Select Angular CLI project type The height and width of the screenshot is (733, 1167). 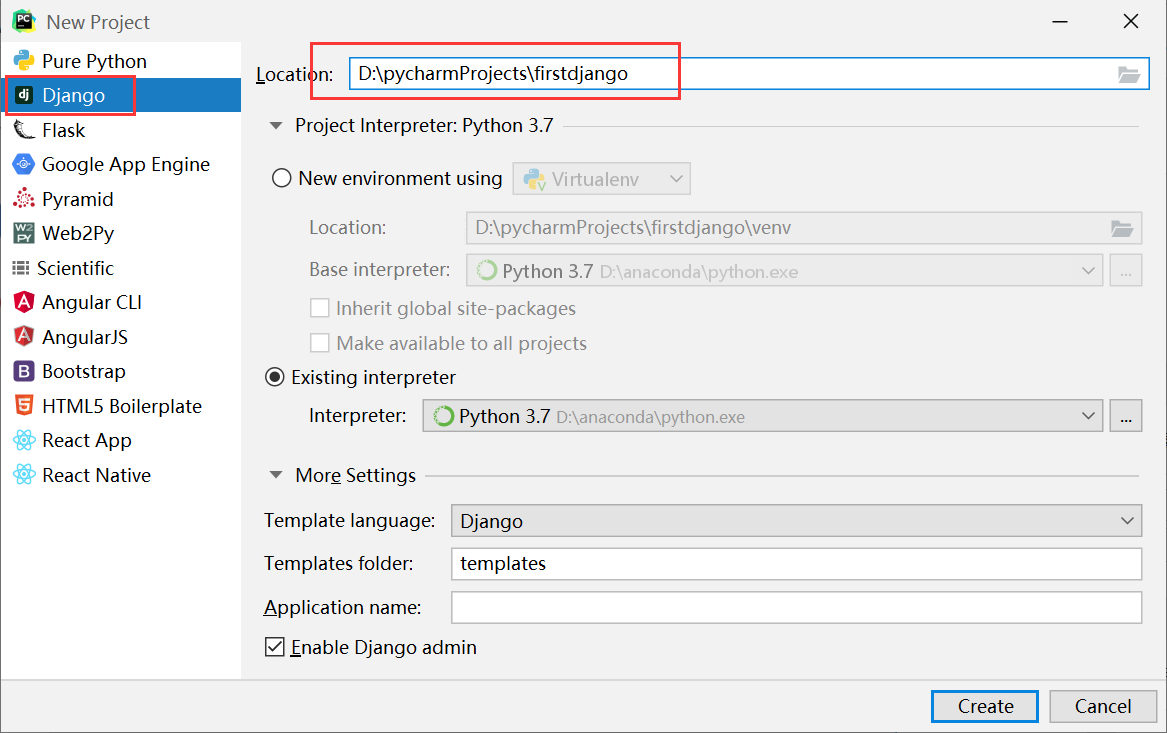(121, 302)
